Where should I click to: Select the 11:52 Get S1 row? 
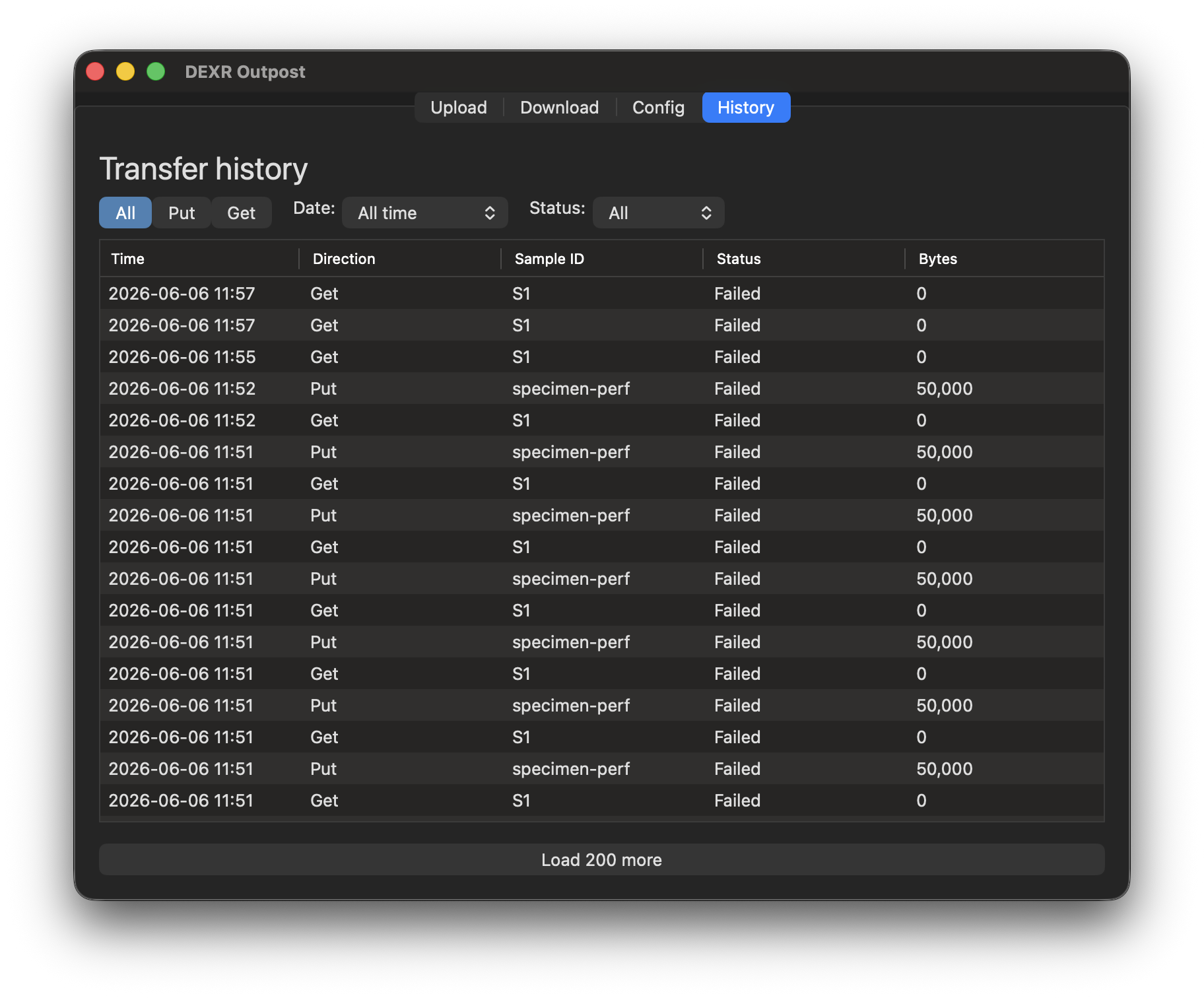pos(602,420)
